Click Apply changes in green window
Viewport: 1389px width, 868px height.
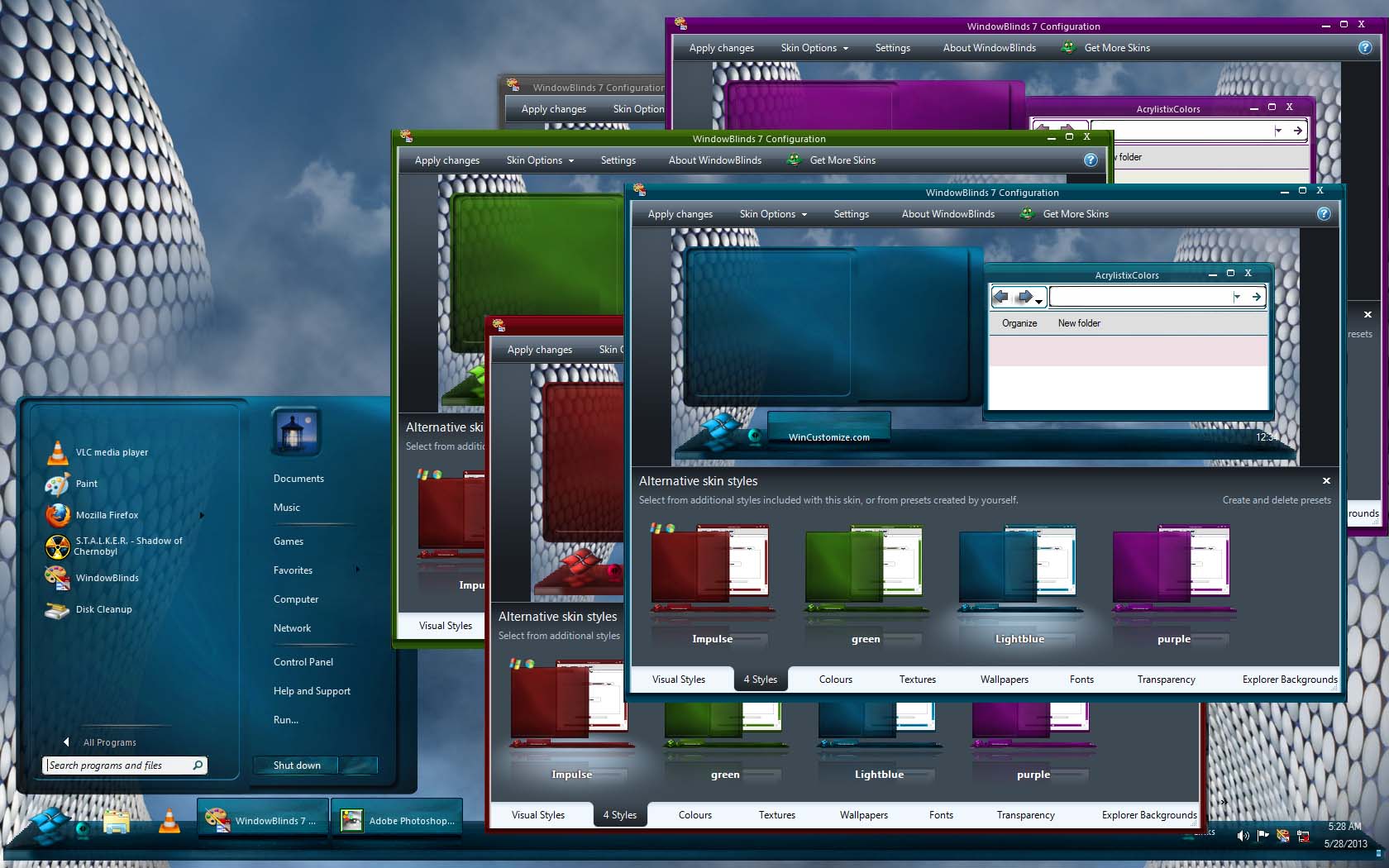pos(447,160)
